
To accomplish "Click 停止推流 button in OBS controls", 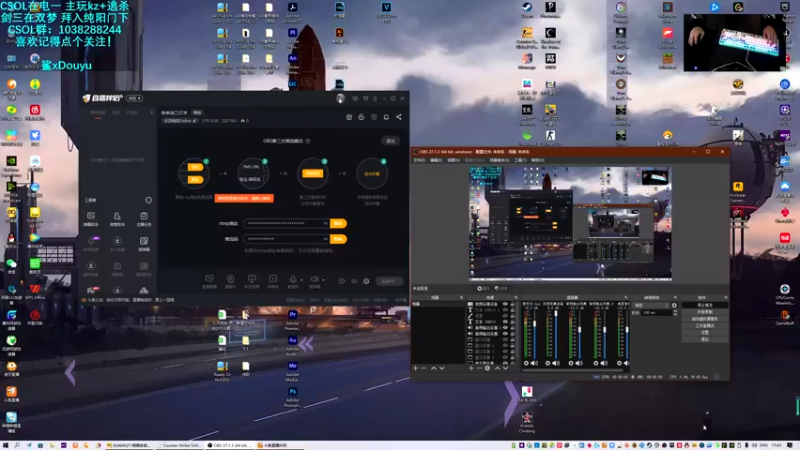I will point(705,305).
